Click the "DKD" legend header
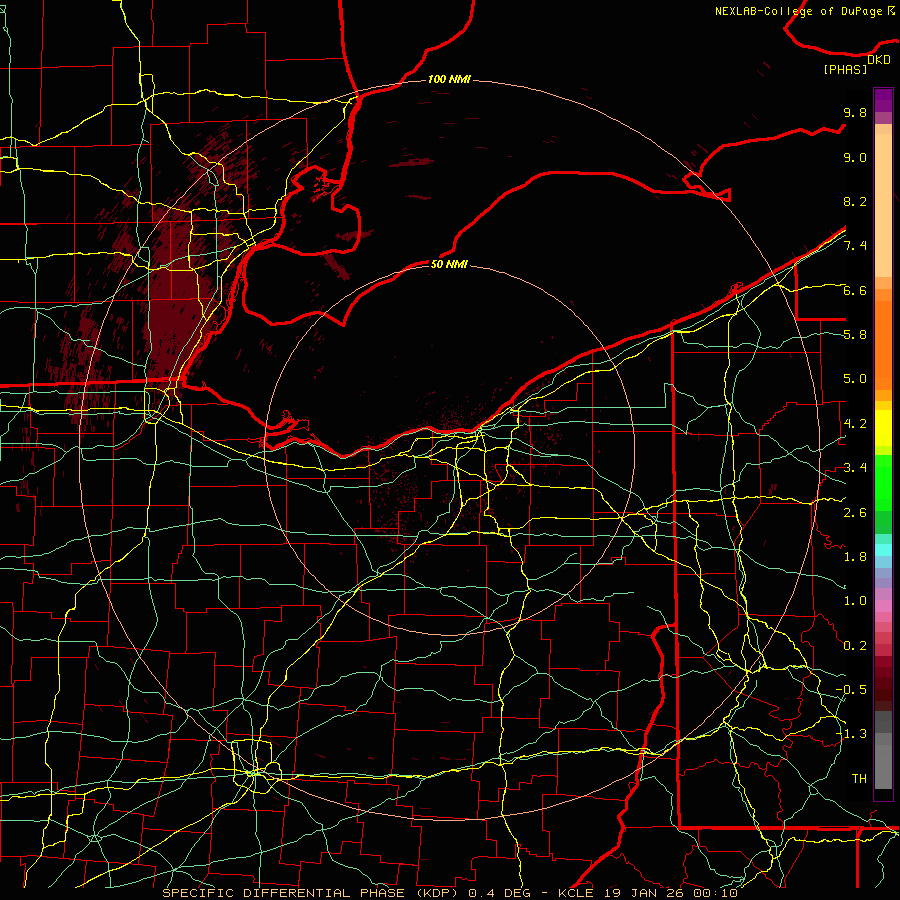The height and width of the screenshot is (900, 900). coord(879,60)
